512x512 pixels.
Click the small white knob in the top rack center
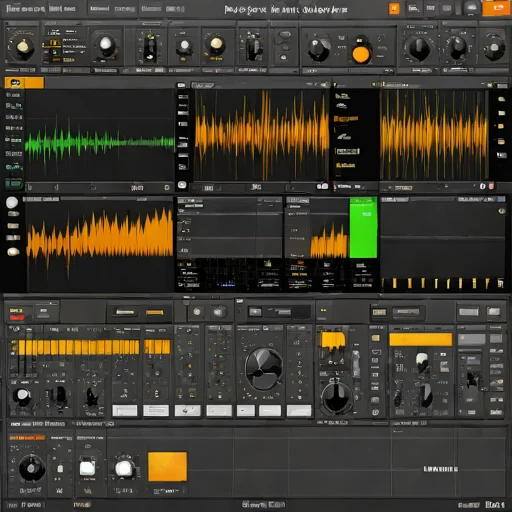point(184,46)
